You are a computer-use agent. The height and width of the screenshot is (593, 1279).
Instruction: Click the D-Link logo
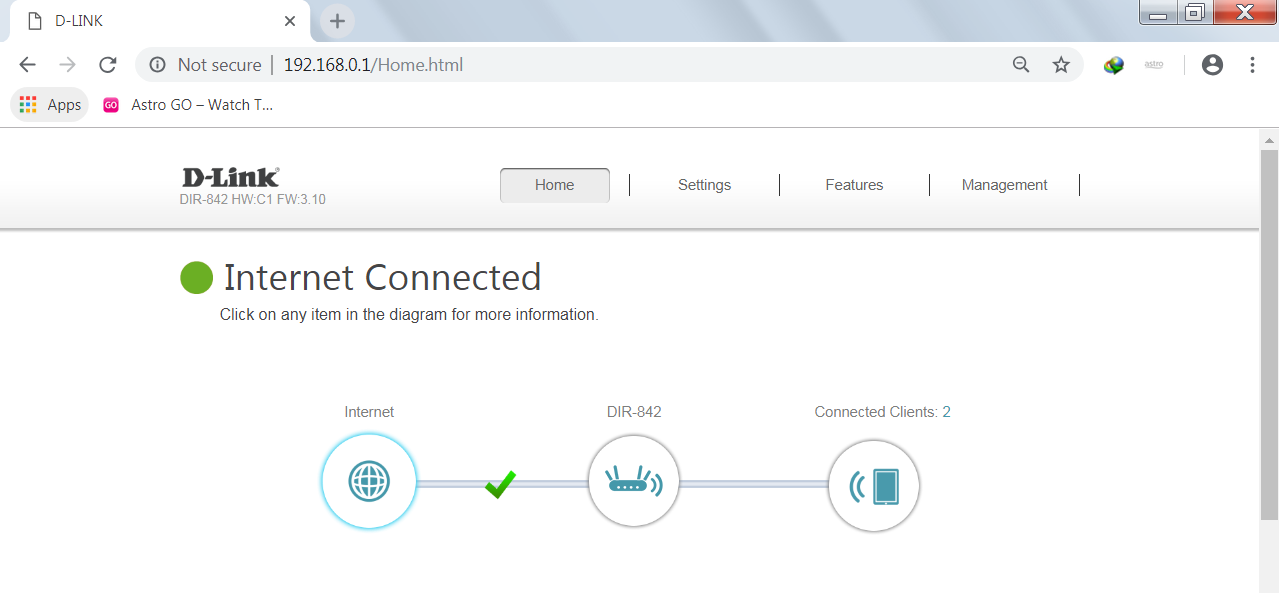tap(231, 177)
